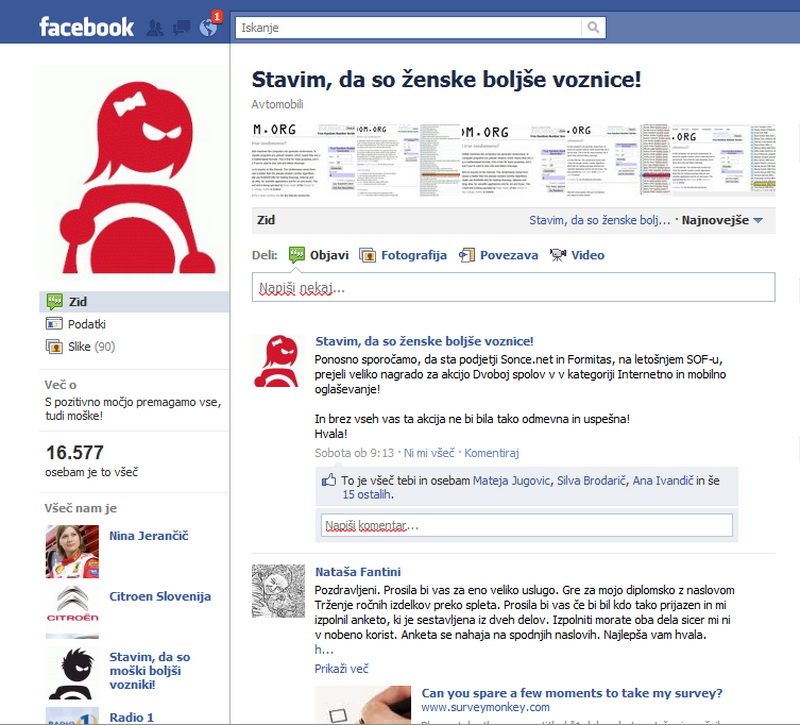Select the Zid item in sidebar
The image size is (800, 725).
(x=134, y=302)
